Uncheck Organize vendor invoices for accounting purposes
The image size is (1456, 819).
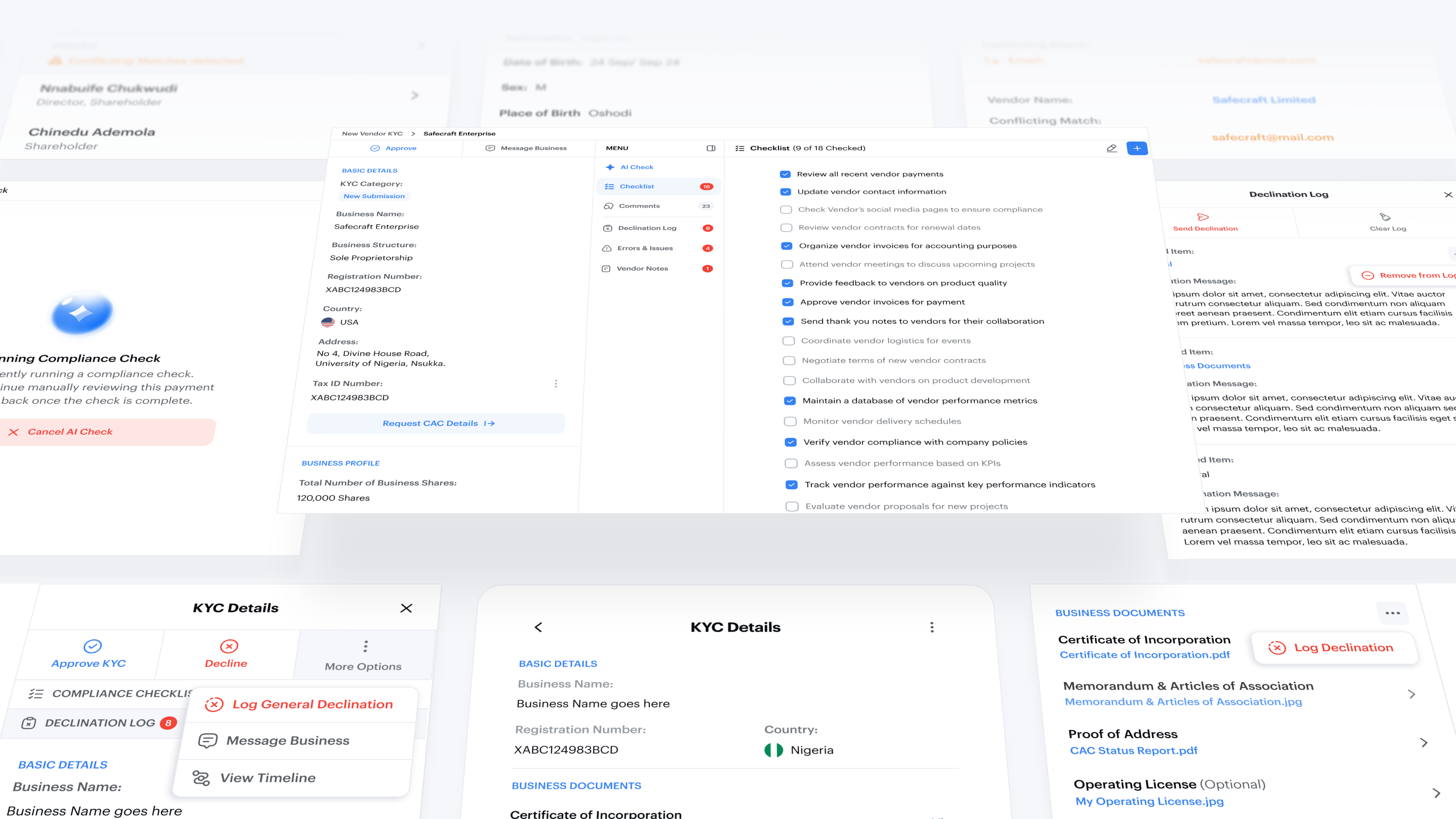tap(787, 246)
